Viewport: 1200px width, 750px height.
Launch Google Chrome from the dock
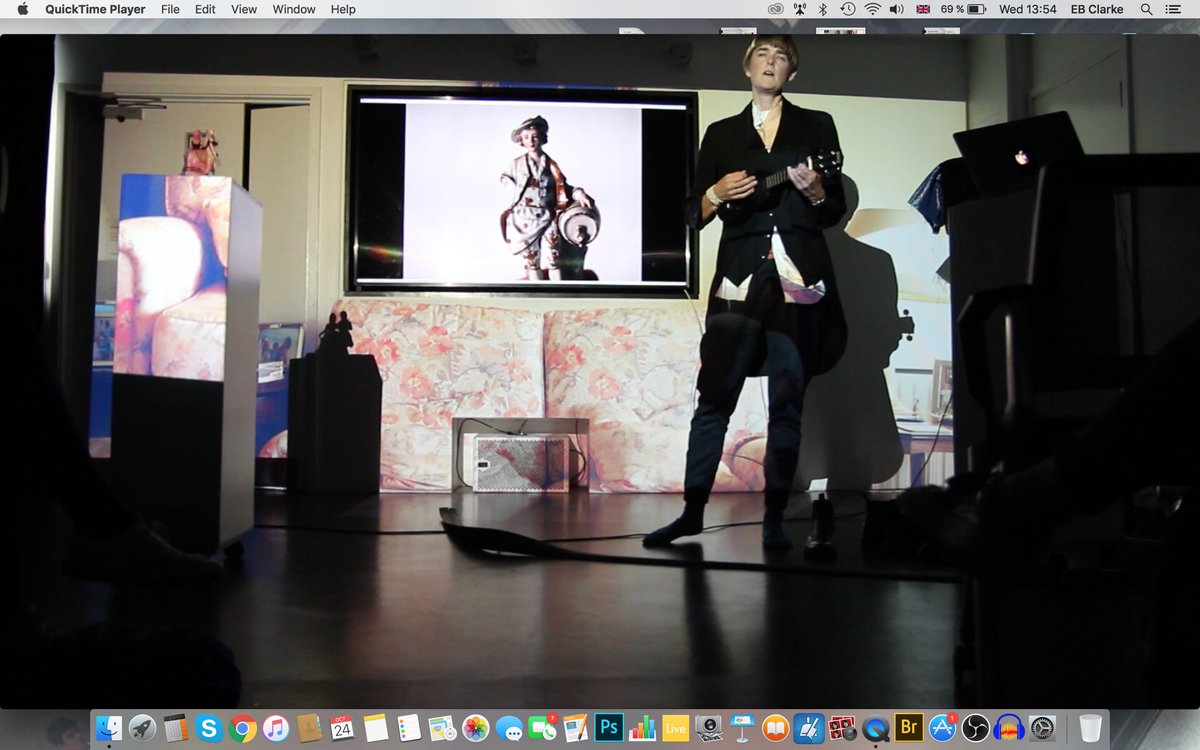[242, 728]
